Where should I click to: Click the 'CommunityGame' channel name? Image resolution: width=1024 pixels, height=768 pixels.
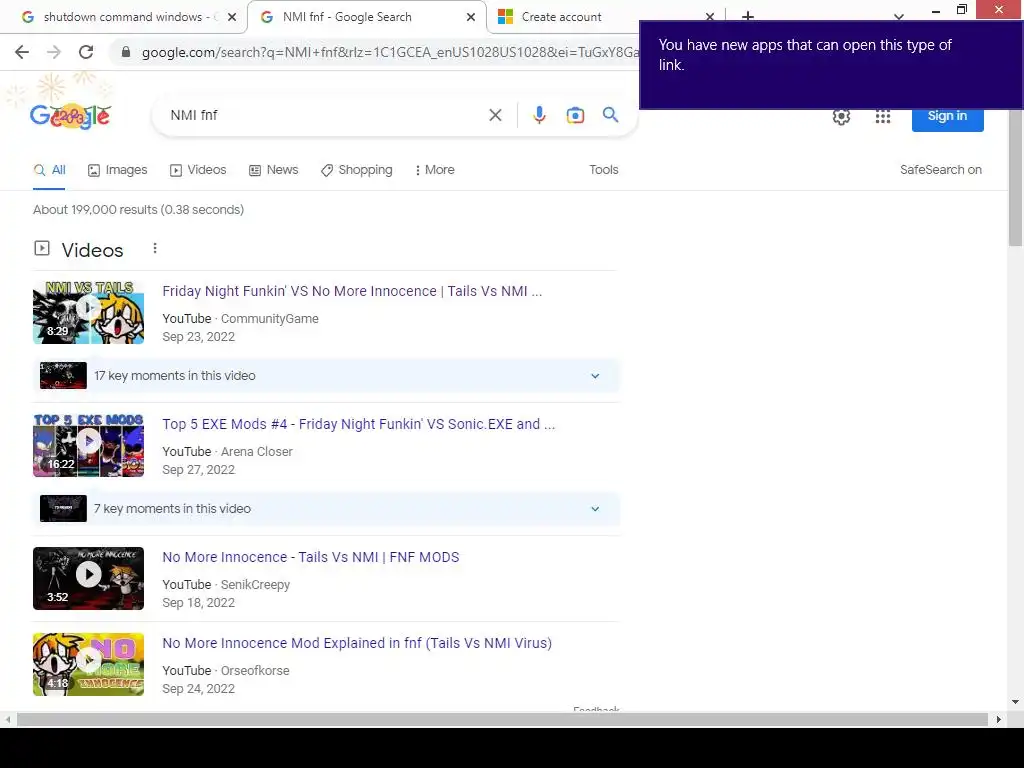pos(270,319)
